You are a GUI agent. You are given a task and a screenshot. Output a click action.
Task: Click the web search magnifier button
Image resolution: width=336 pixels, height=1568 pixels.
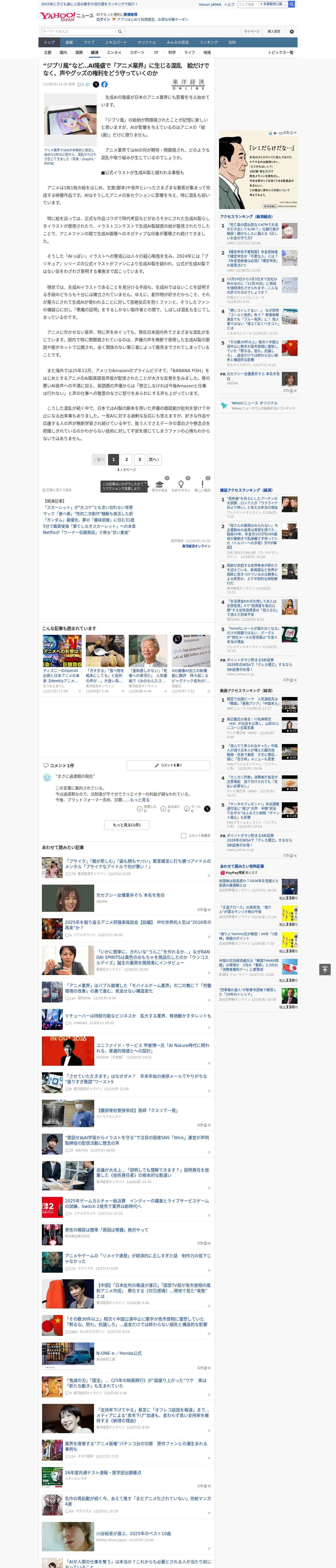292,4
